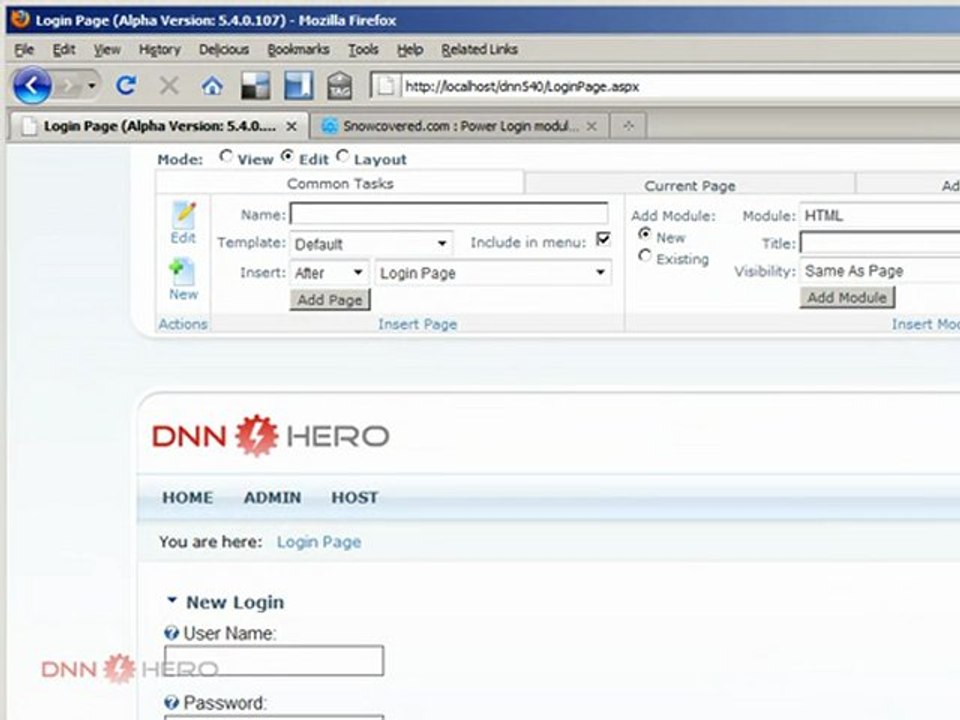Click the HOME navigation link
The width and height of the screenshot is (960, 720).
coord(187,497)
